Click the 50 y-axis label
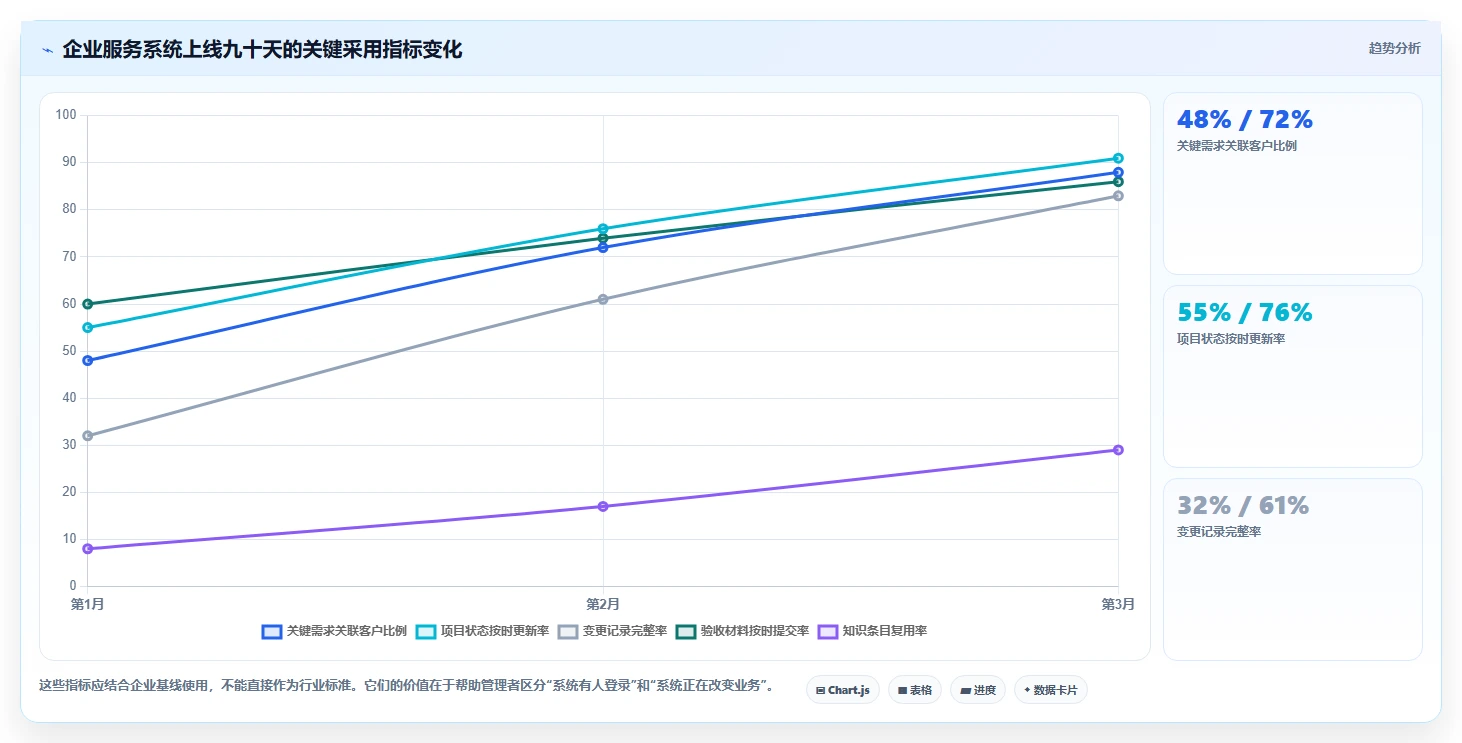Image resolution: width=1462 pixels, height=743 pixels. [x=70, y=351]
